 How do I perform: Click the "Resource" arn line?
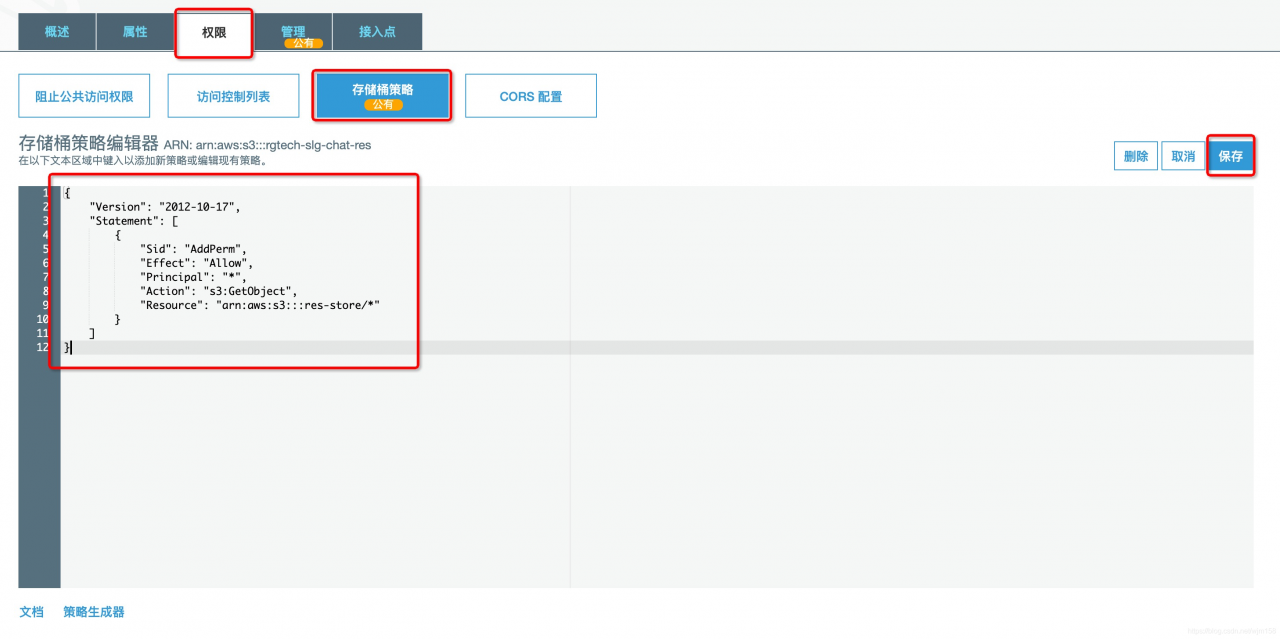coord(260,305)
